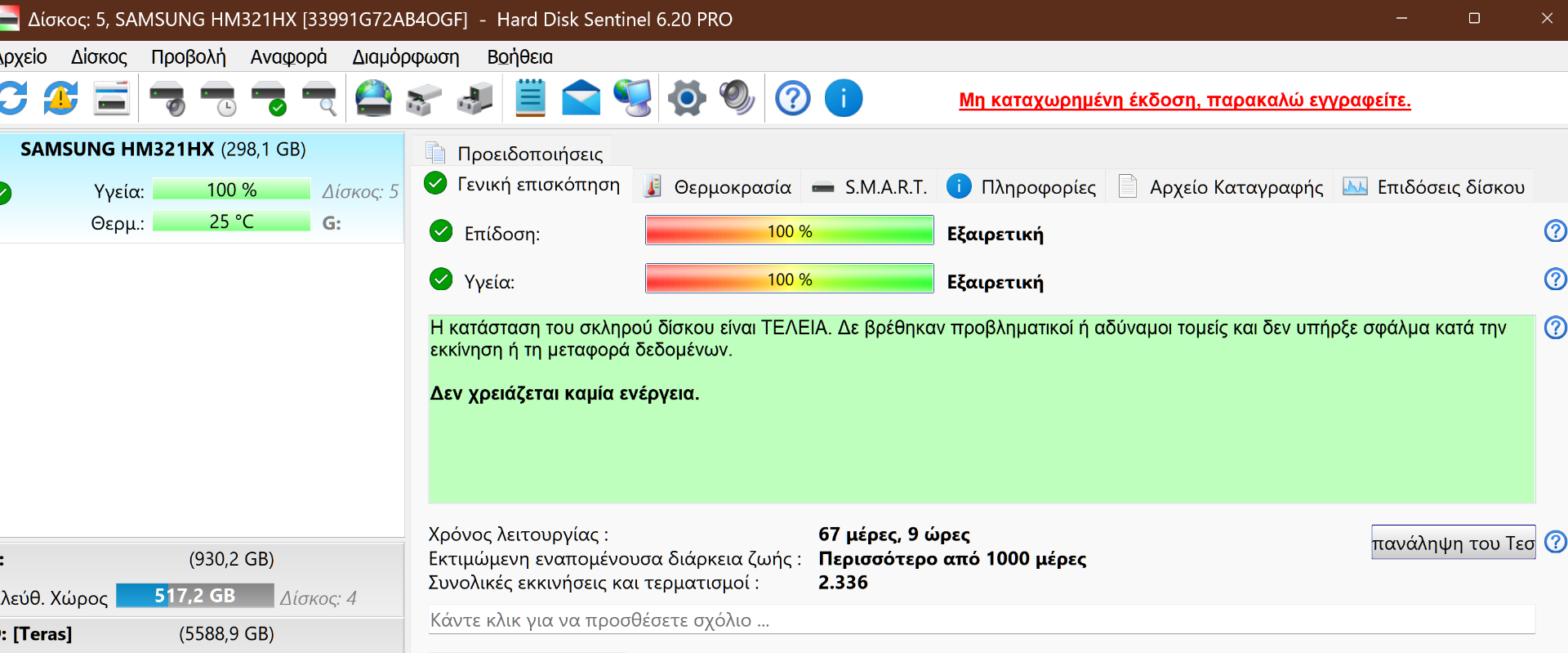Click help icon beside the Υγεία bar
1568x653 pixels.
point(1555,280)
